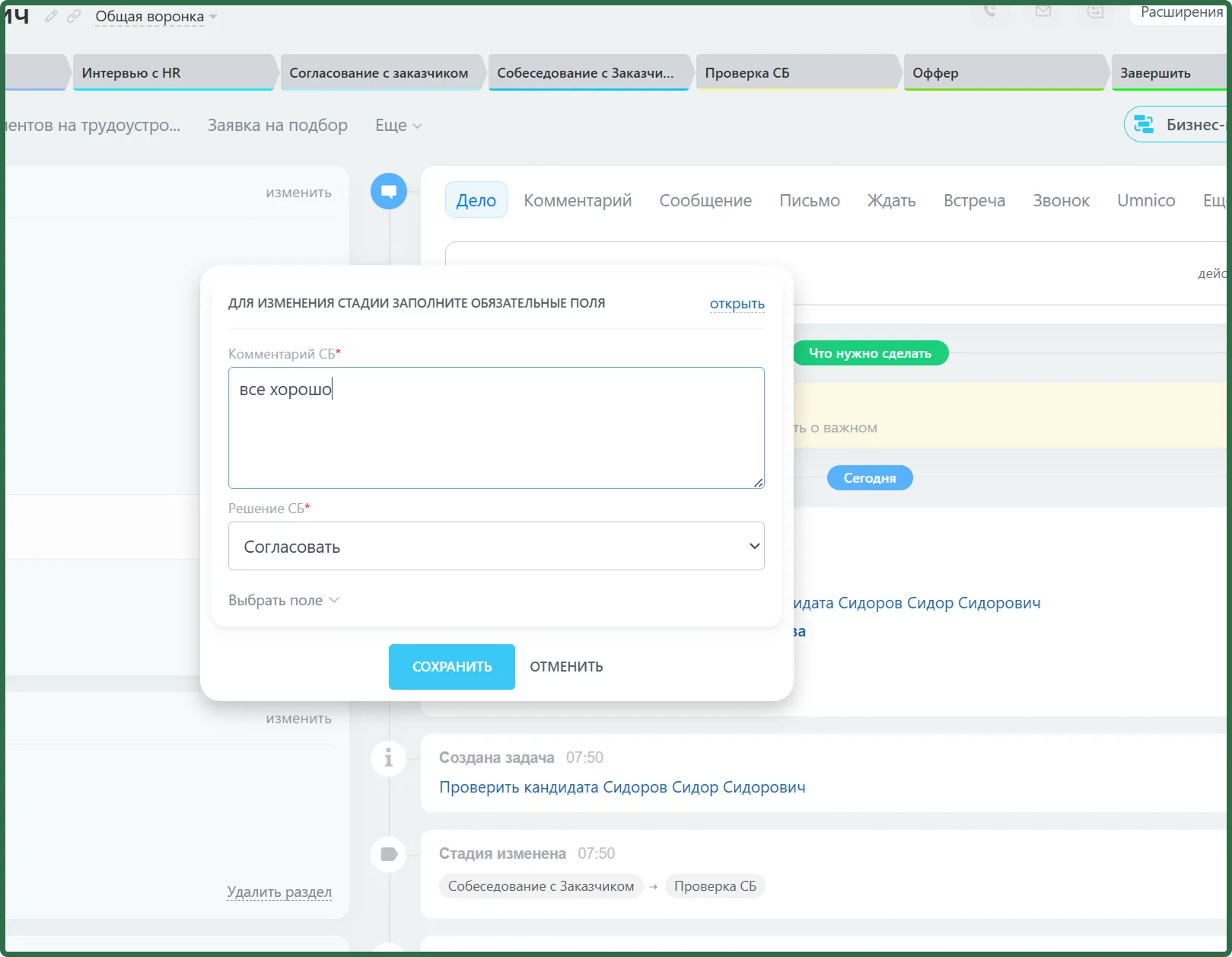Click the blue chat bubble timeline icon
The height and width of the screenshot is (957, 1232).
[x=389, y=191]
